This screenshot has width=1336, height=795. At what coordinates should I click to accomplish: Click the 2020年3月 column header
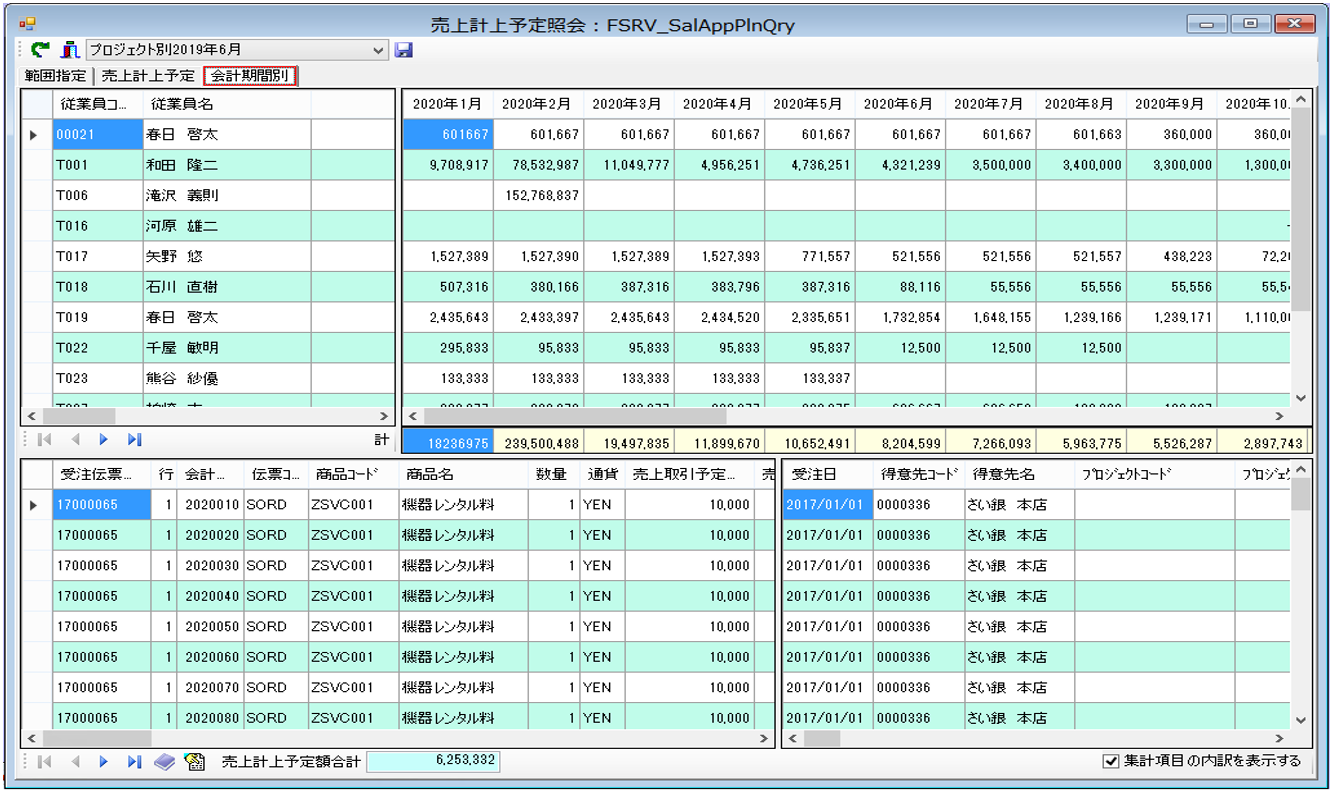pyautogui.click(x=629, y=104)
